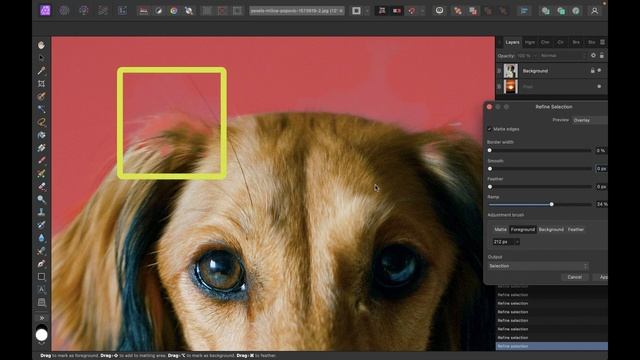Select the Move arrow tool

tap(41, 58)
